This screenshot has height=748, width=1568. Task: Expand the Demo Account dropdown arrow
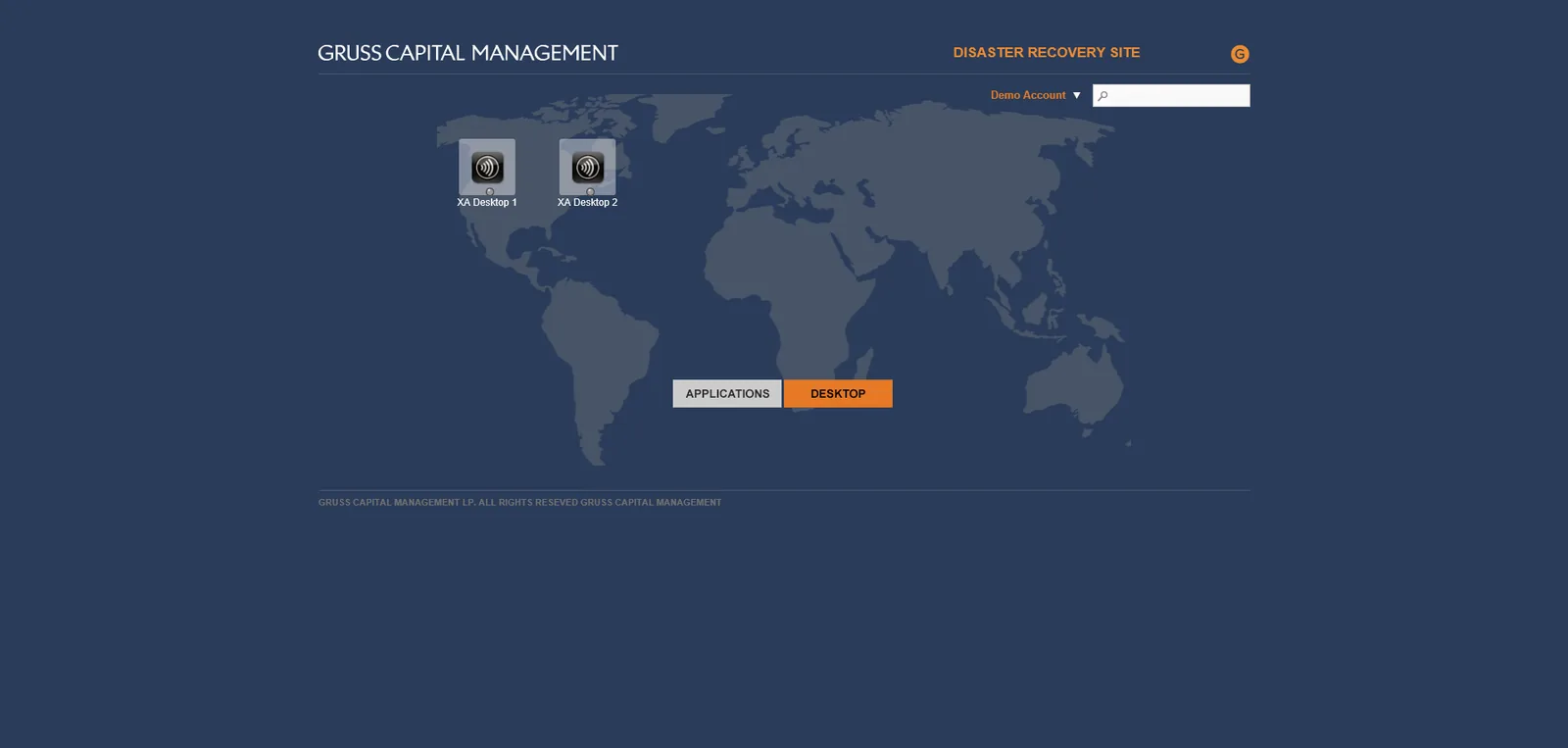click(x=1076, y=95)
